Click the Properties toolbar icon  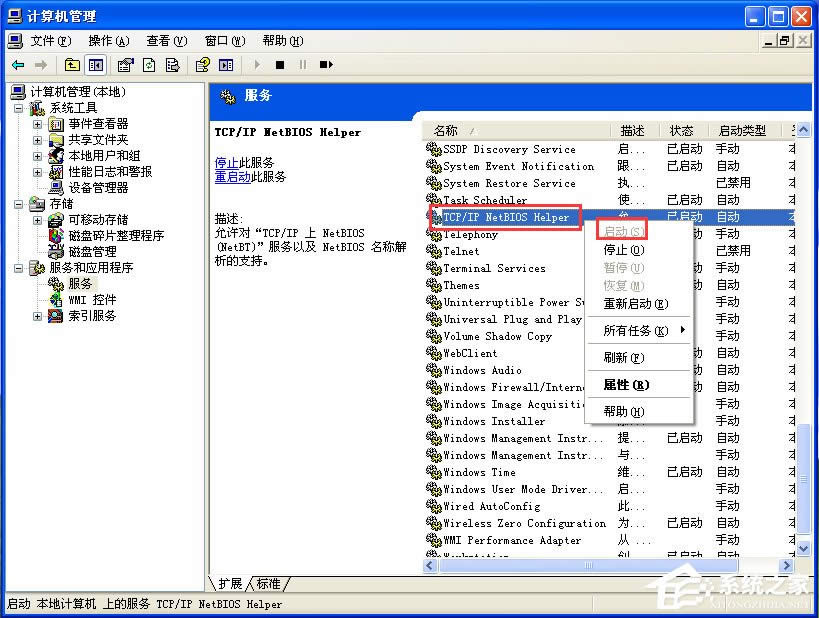124,64
